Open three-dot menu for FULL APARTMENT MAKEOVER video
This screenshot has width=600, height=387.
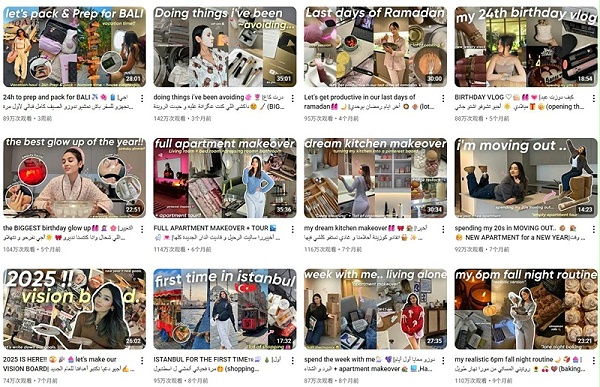[x=293, y=229]
